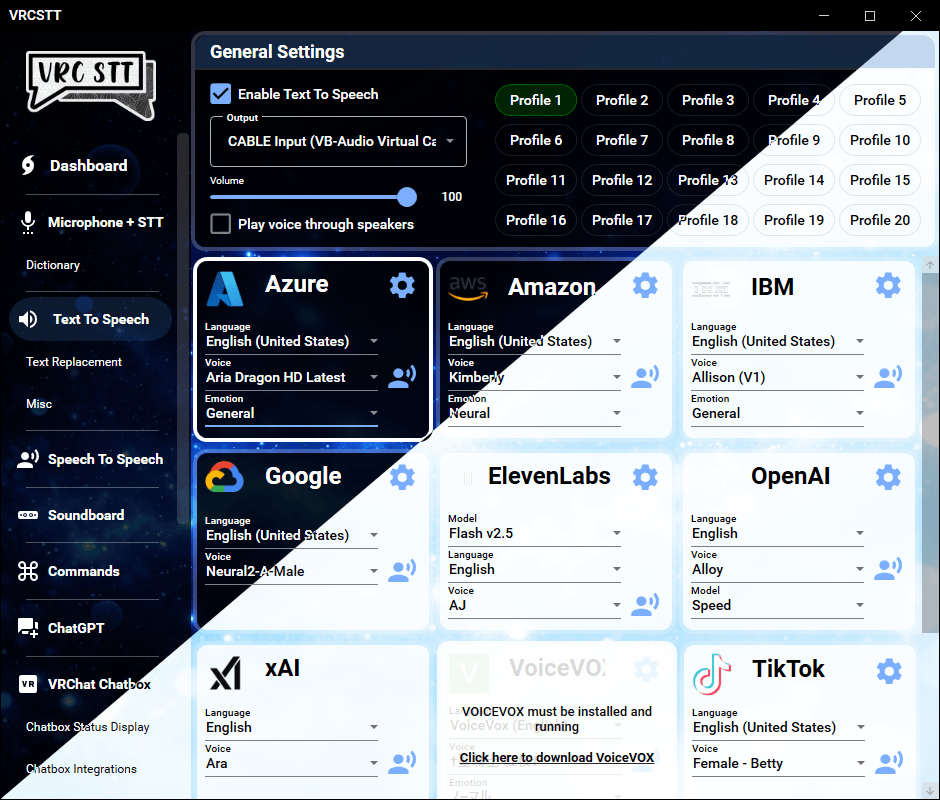The width and height of the screenshot is (940, 800).
Task: Open the TikTok settings gear
Action: point(888,671)
